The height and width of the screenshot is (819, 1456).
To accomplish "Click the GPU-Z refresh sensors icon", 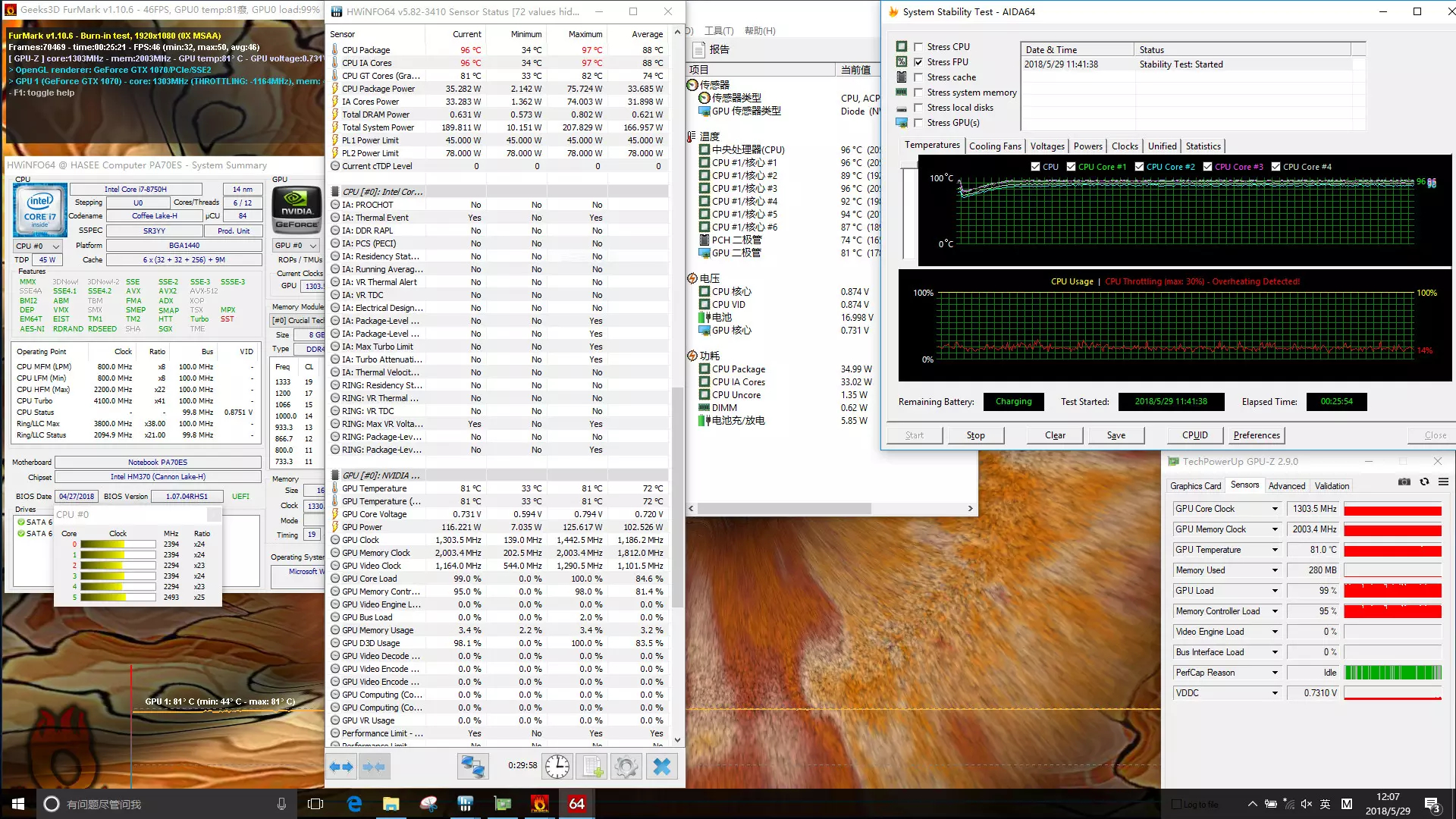I will click(1424, 482).
